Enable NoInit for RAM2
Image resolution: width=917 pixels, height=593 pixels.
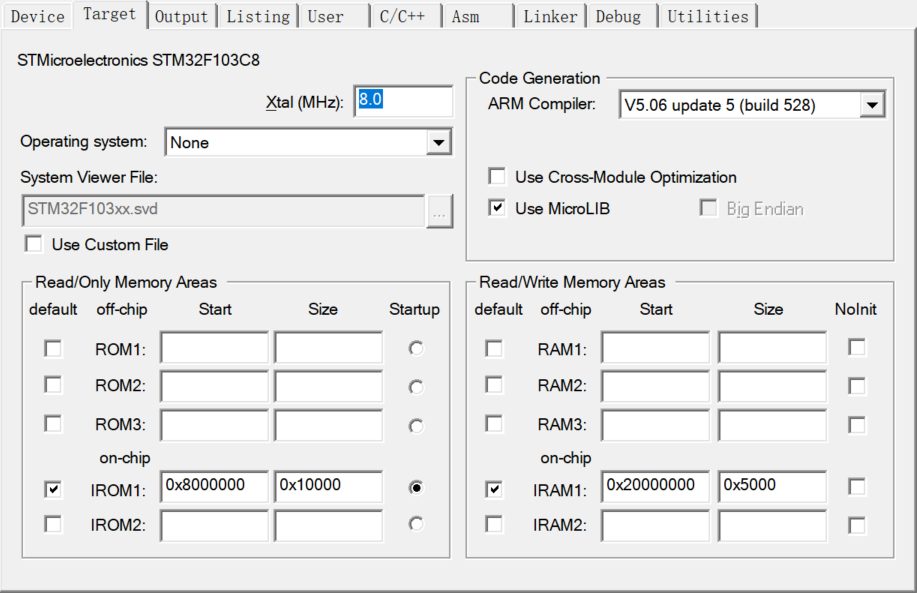pos(857,386)
